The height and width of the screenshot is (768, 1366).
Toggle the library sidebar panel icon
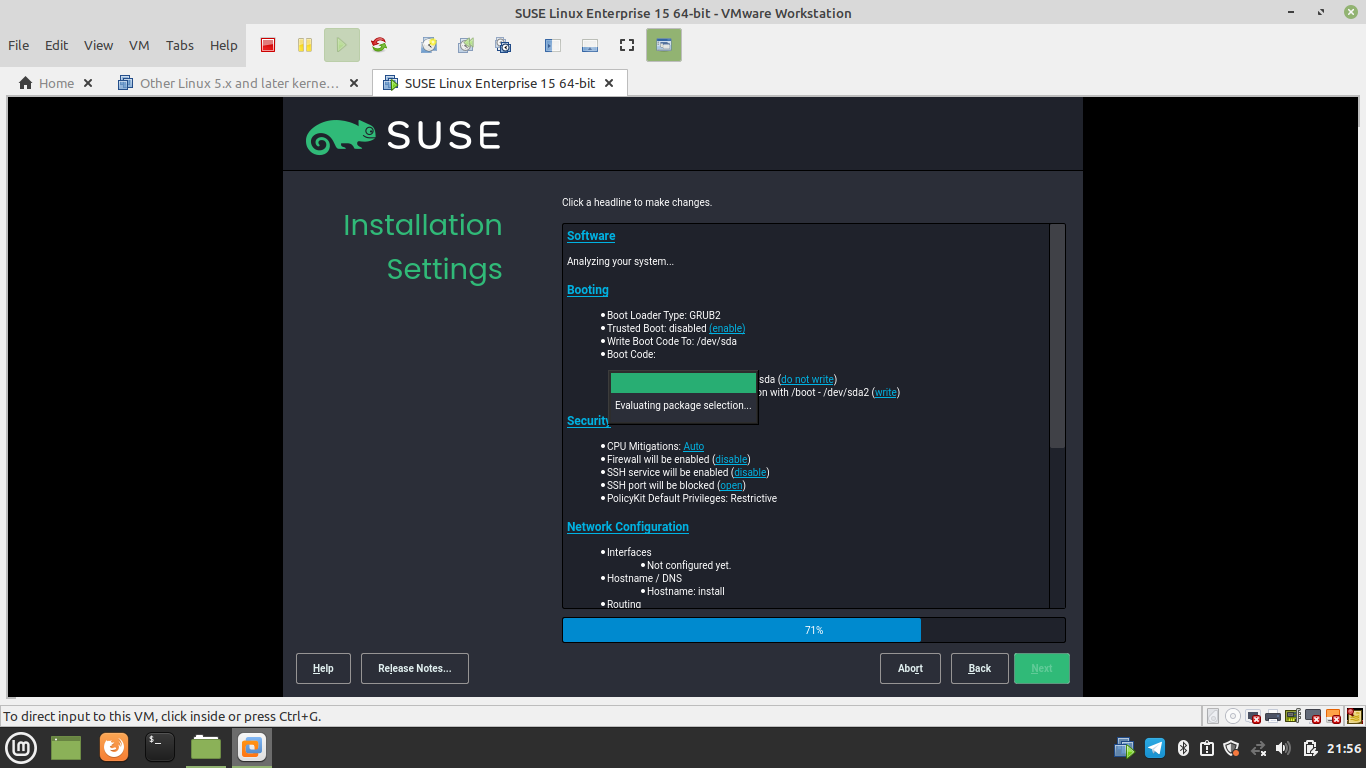553,45
